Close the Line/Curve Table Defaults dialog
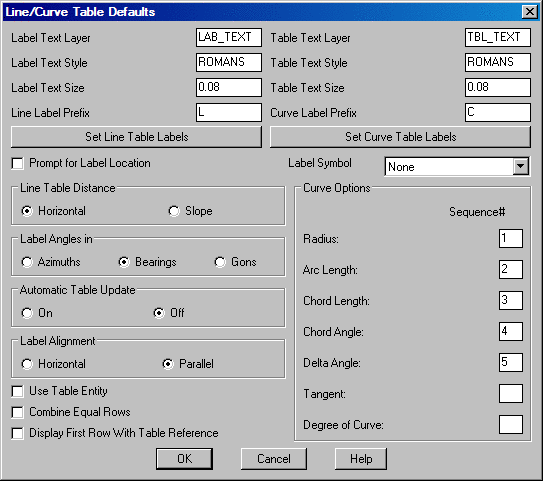This screenshot has height=481, width=543. [529, 12]
